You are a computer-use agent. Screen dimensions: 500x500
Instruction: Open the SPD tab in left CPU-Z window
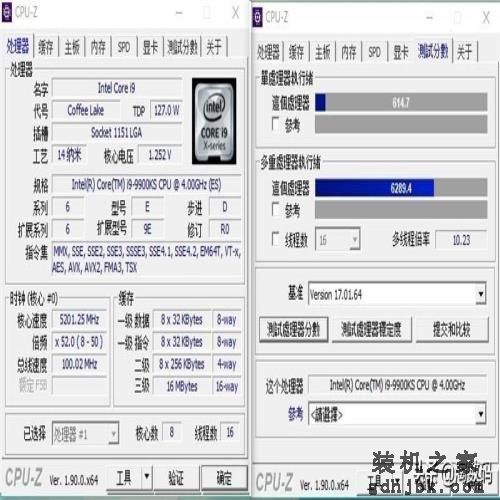coord(124,47)
